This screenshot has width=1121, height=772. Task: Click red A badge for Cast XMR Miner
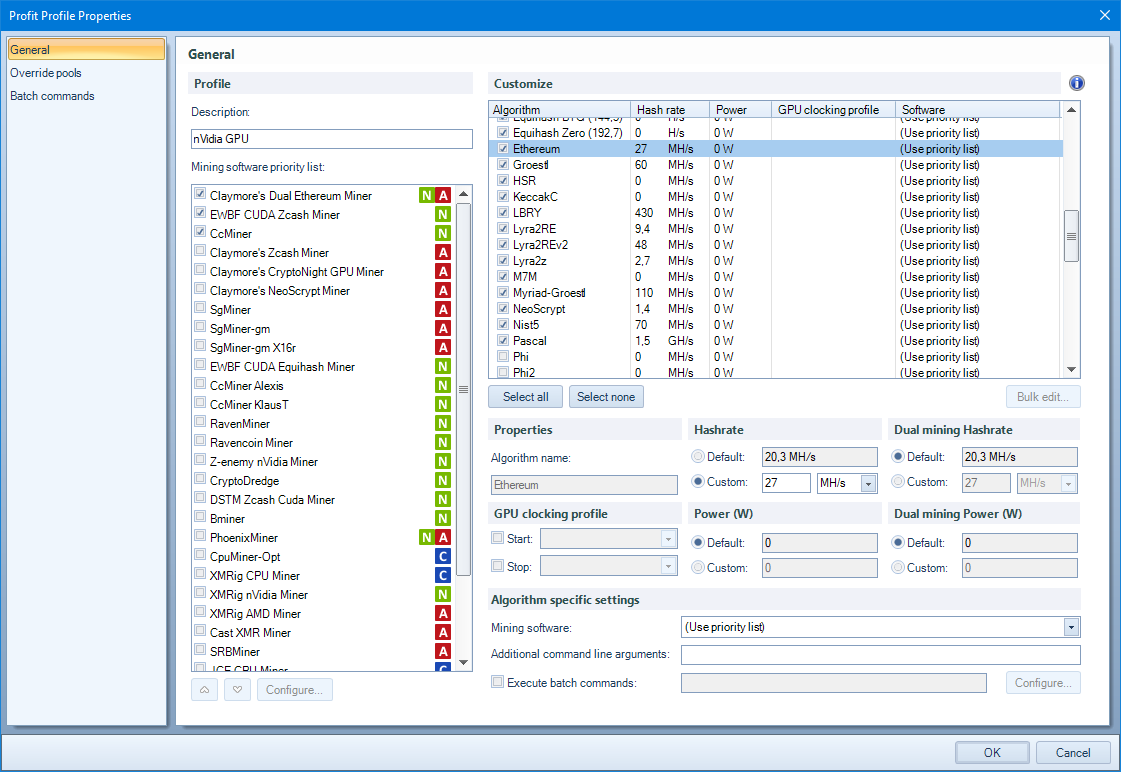point(443,633)
